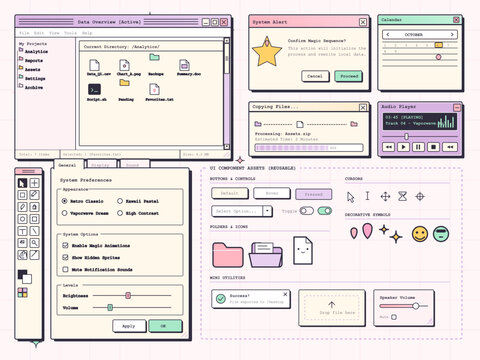
Task: Click the Audio Player seek slider handle
Action: click(x=406, y=136)
